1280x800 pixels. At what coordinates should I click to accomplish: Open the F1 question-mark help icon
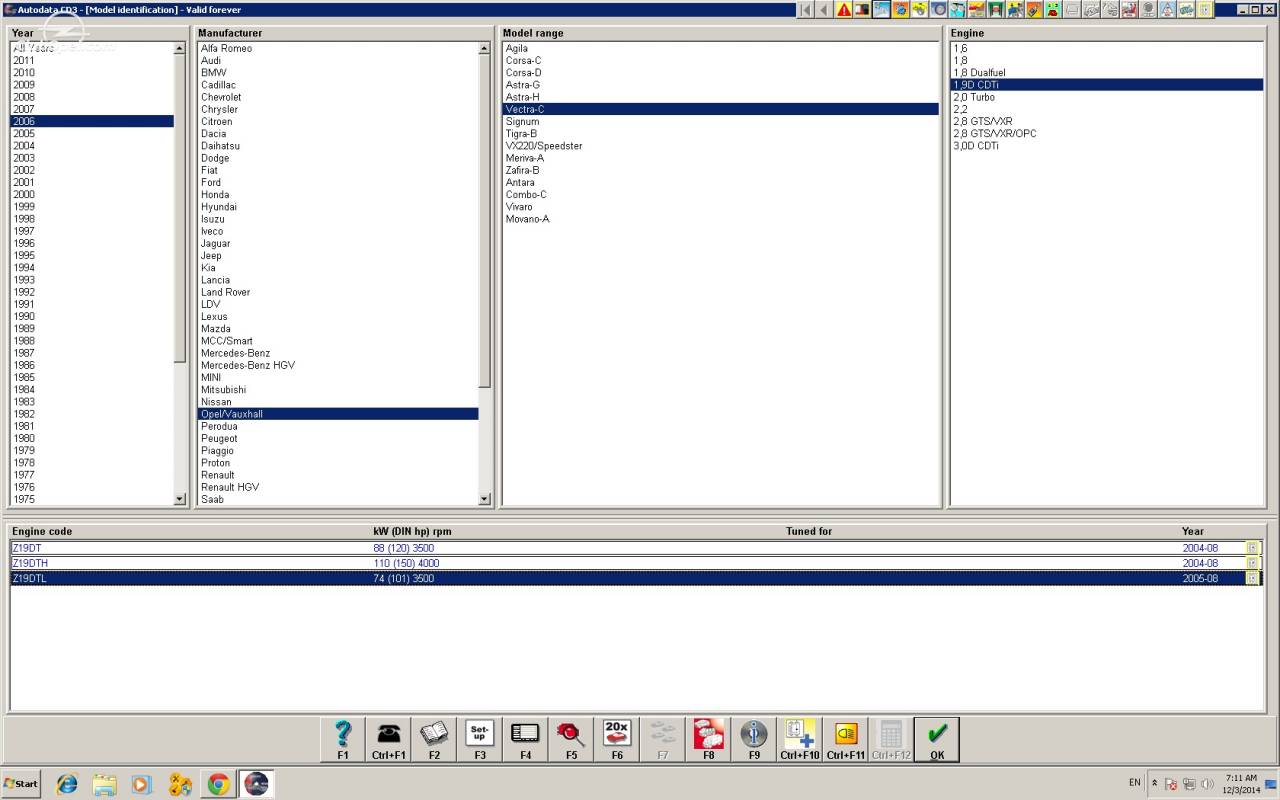click(x=342, y=739)
